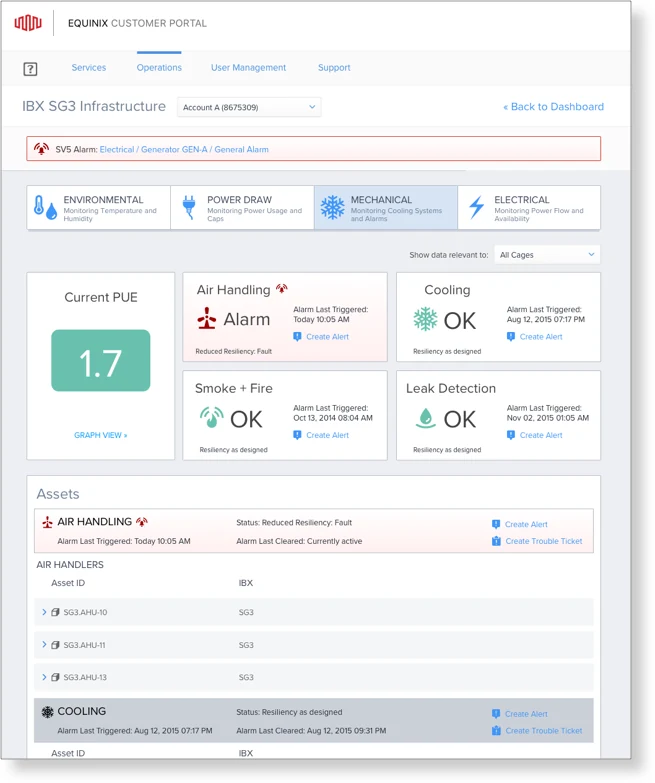This screenshot has width=655, height=783.
Task: Click 'Reduced Resiliency: Fault' text in Air Handling card
Action: coord(234,351)
